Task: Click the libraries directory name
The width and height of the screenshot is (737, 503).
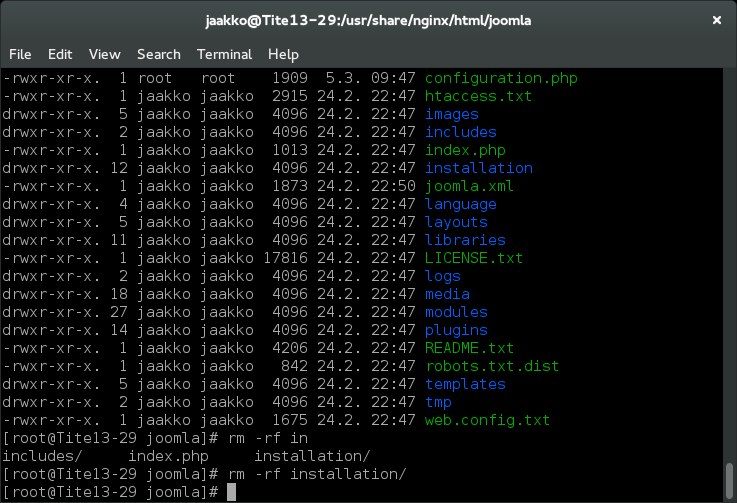Action: 465,240
